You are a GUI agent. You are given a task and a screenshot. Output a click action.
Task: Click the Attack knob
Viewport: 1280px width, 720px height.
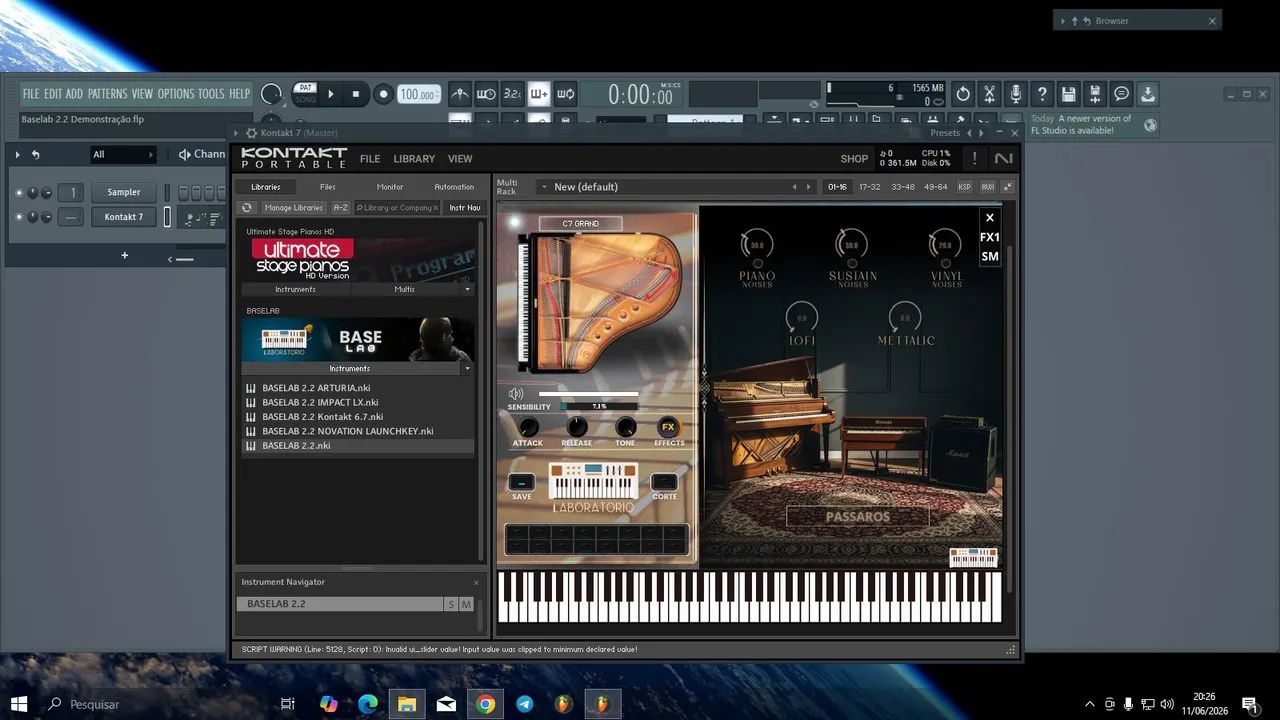(x=528, y=427)
